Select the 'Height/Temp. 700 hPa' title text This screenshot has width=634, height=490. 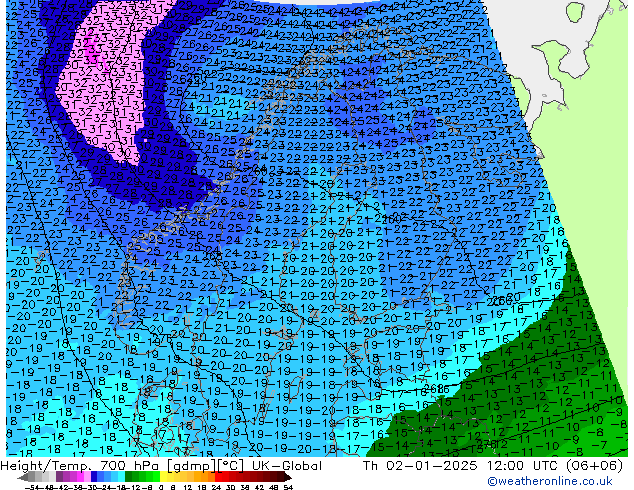(80, 466)
